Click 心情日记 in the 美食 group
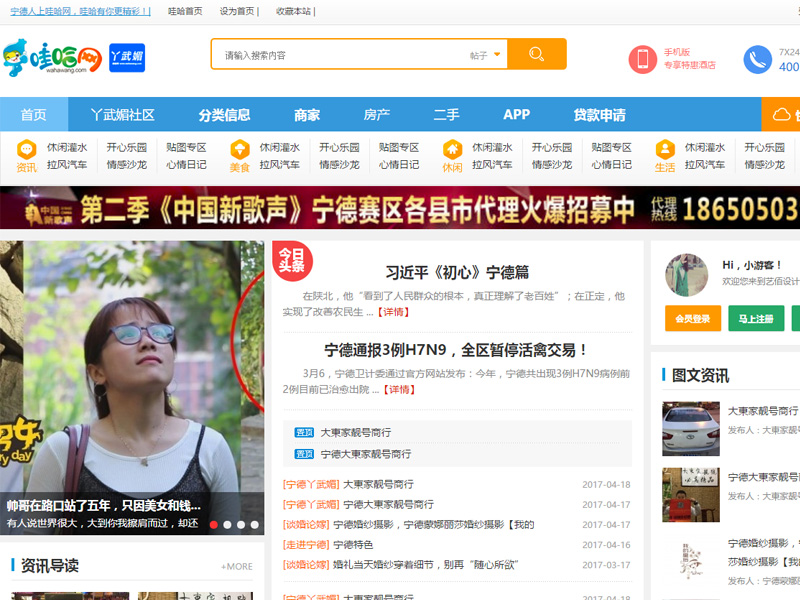 point(399,165)
